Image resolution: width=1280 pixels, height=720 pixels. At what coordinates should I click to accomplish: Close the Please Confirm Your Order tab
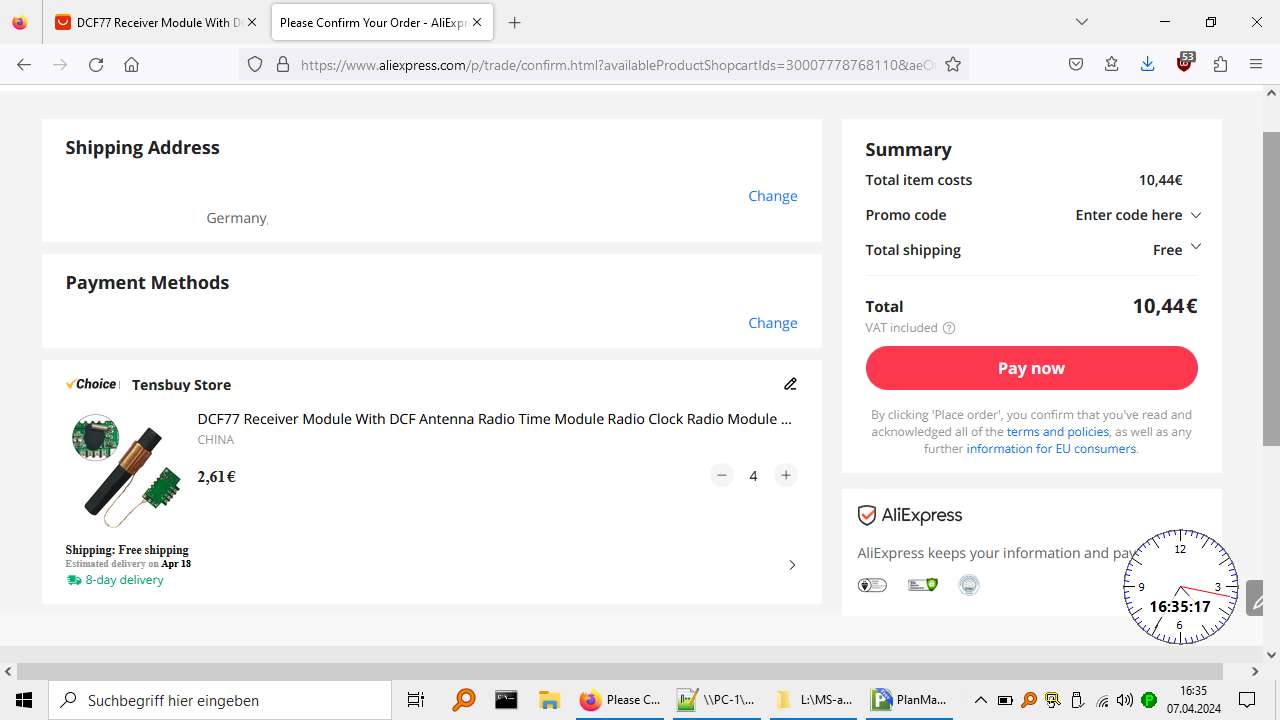click(x=478, y=22)
